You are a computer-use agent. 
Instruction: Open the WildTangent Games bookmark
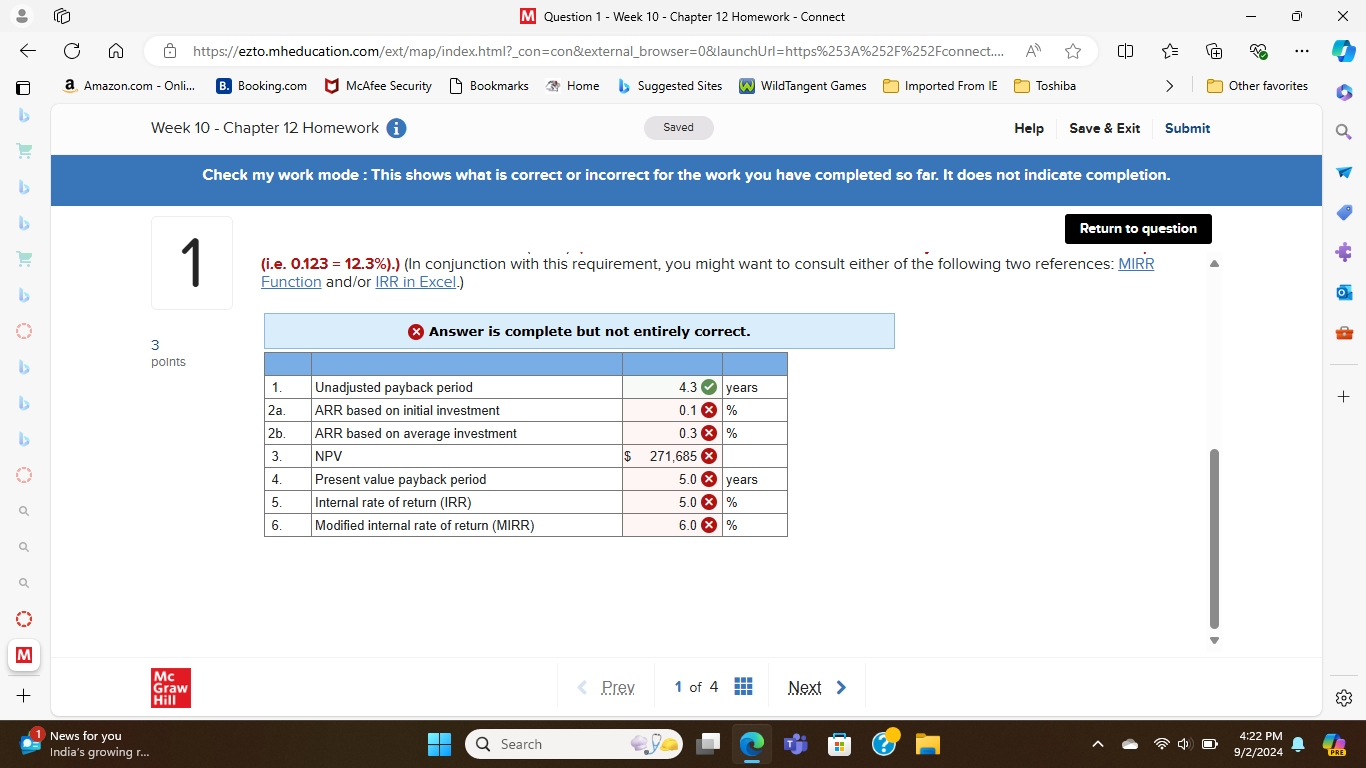pos(803,86)
